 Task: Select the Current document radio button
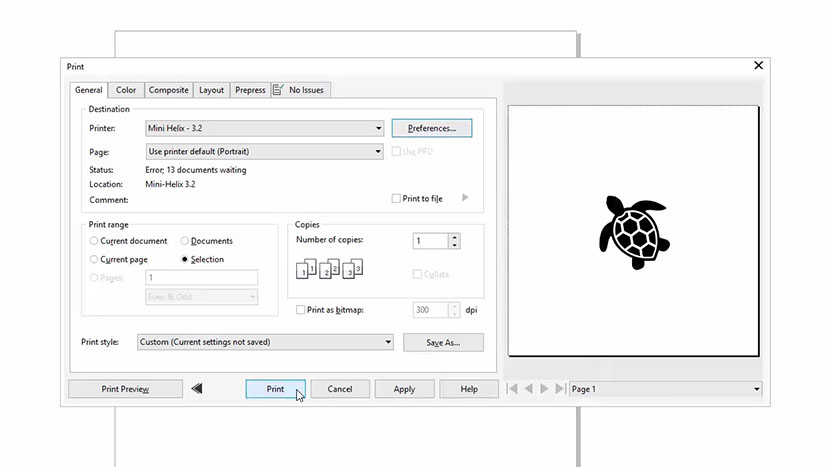coord(94,241)
